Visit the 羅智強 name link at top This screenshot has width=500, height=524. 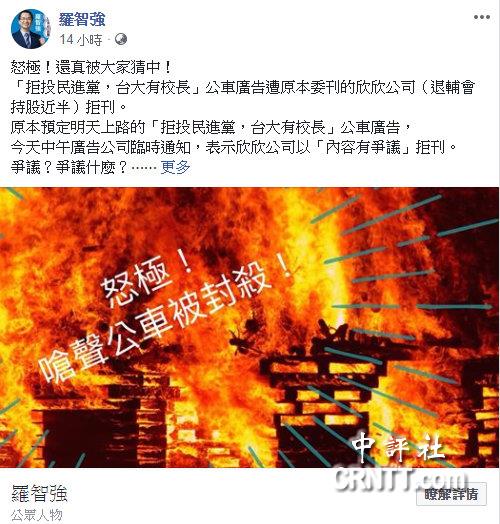click(82, 19)
